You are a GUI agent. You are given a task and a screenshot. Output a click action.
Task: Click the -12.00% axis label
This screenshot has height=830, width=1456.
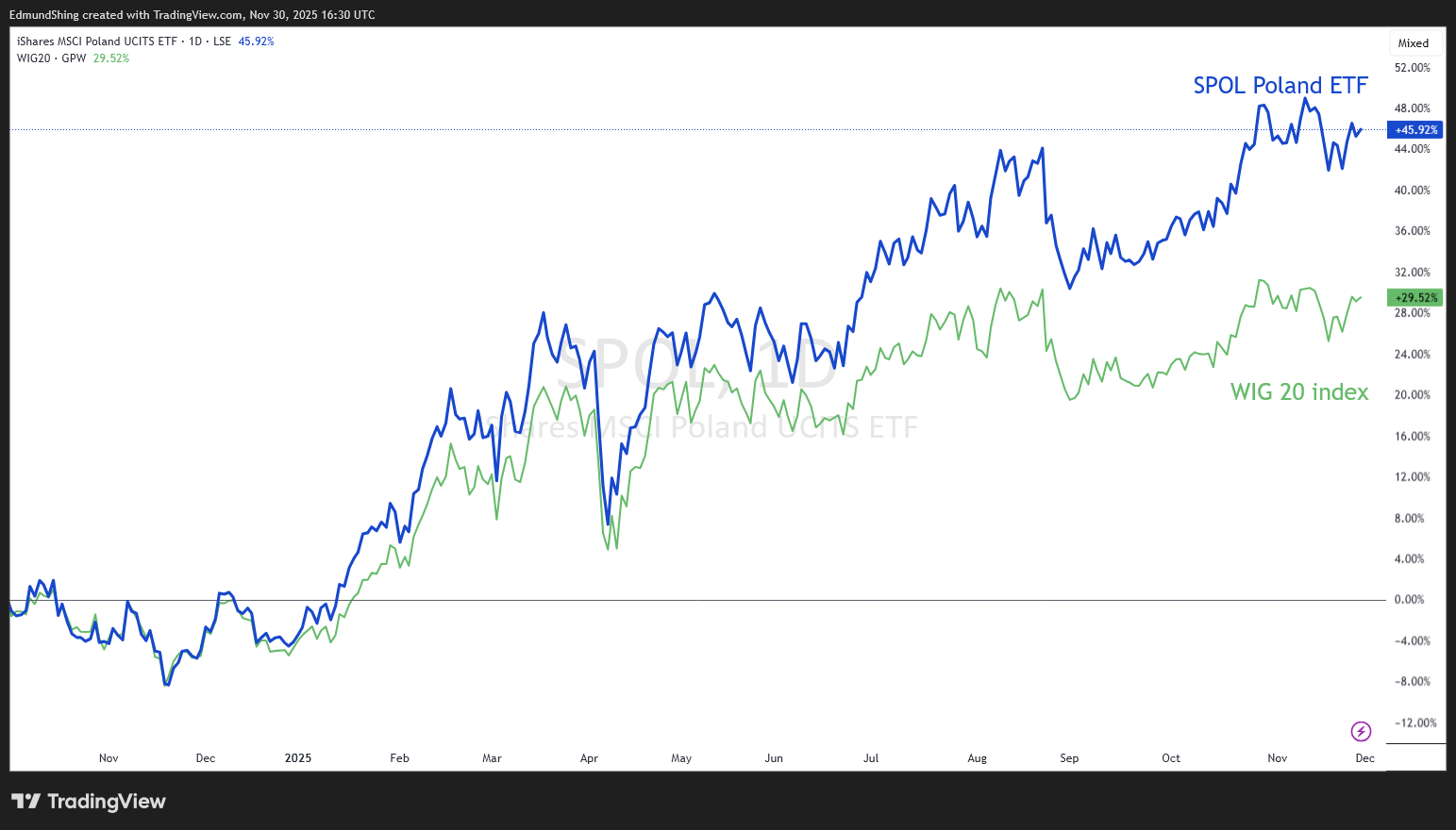pyautogui.click(x=1415, y=723)
